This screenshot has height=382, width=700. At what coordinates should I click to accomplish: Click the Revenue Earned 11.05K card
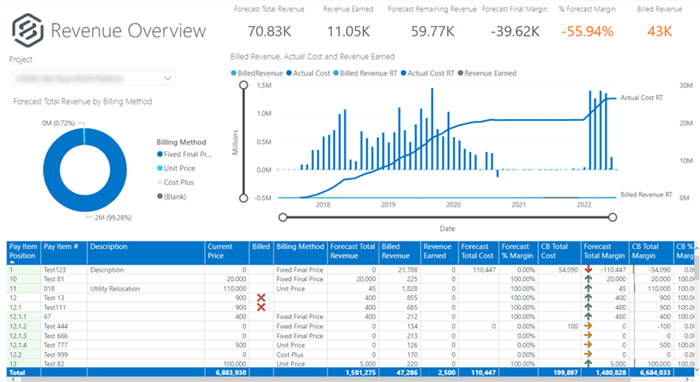tap(348, 23)
